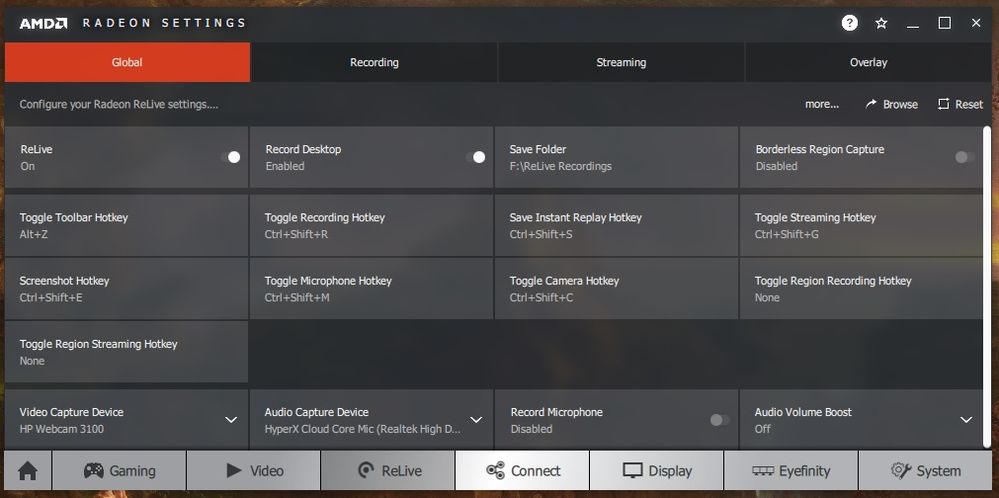The width and height of the screenshot is (999, 498).
Task: Edit the Toggle Microphone Hotkey tile
Action: 371,288
